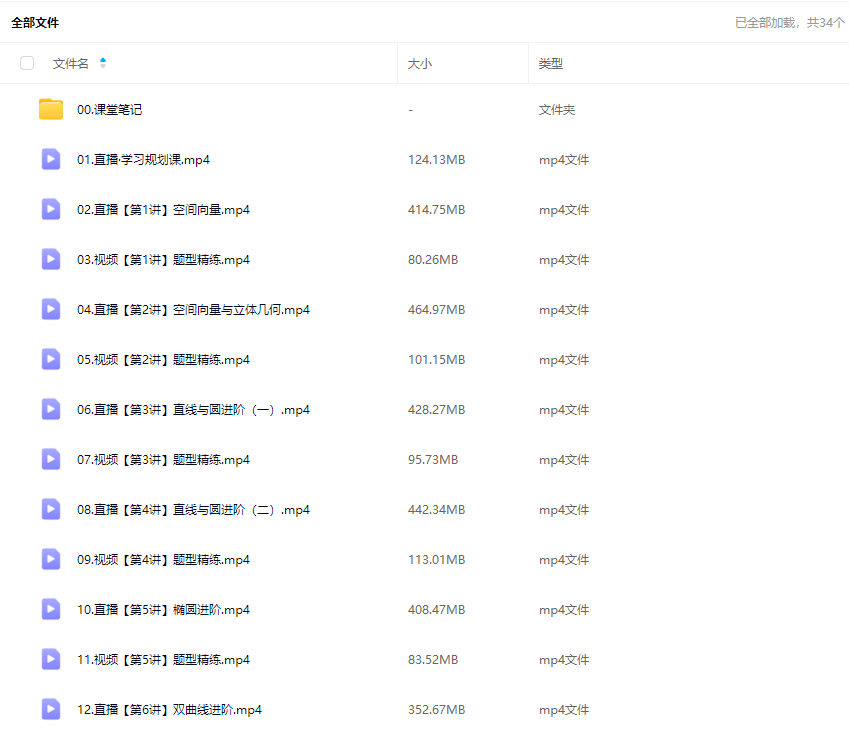The height and width of the screenshot is (729, 849).
Task: Click video icon for 06.直播 直线与圆进阶（一）
Action: [x=51, y=409]
